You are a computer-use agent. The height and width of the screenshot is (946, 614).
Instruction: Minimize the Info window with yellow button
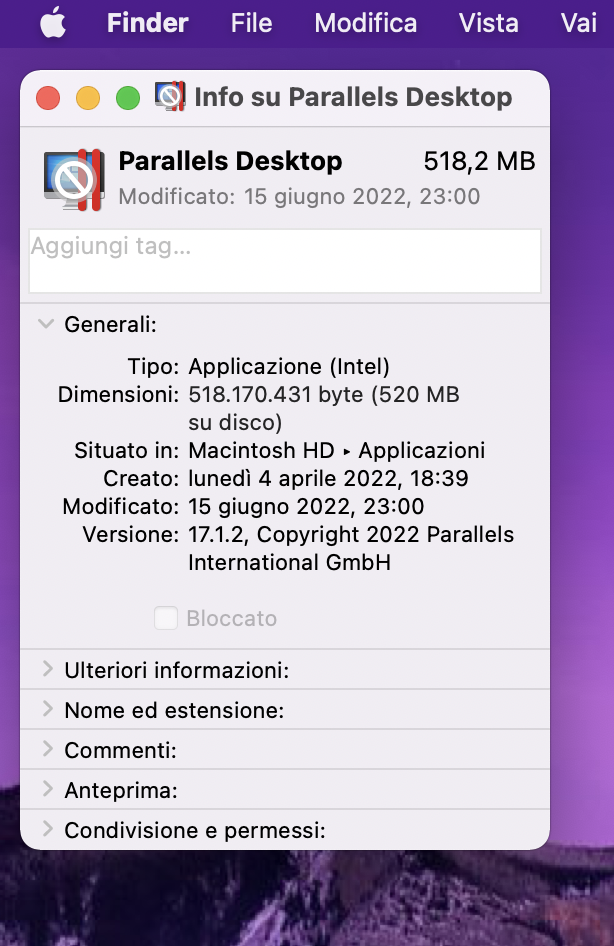tap(88, 98)
